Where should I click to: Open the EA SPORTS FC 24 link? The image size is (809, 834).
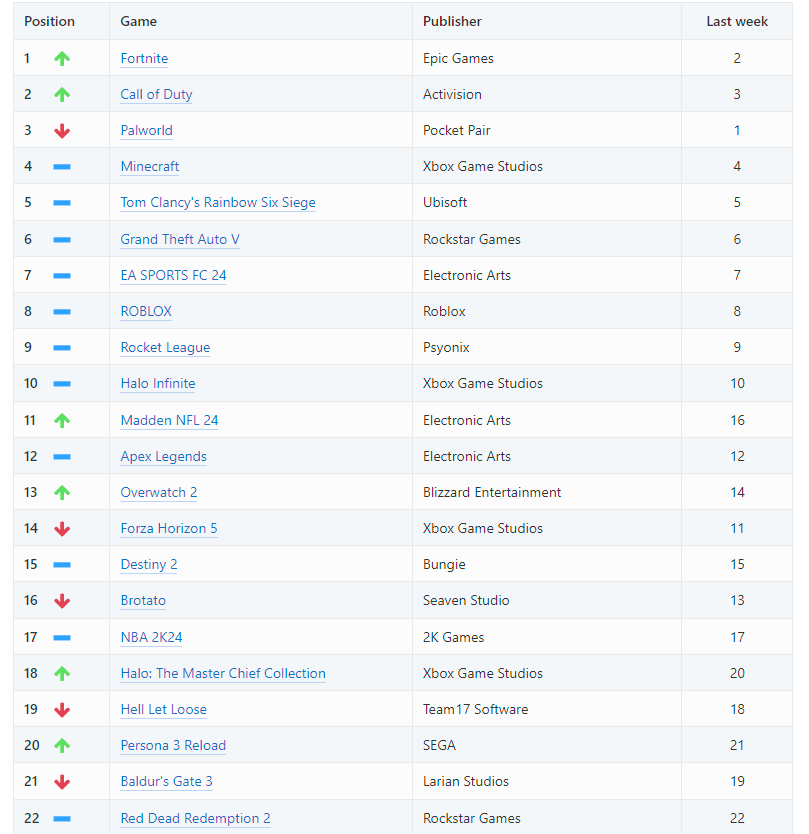[x=173, y=276]
